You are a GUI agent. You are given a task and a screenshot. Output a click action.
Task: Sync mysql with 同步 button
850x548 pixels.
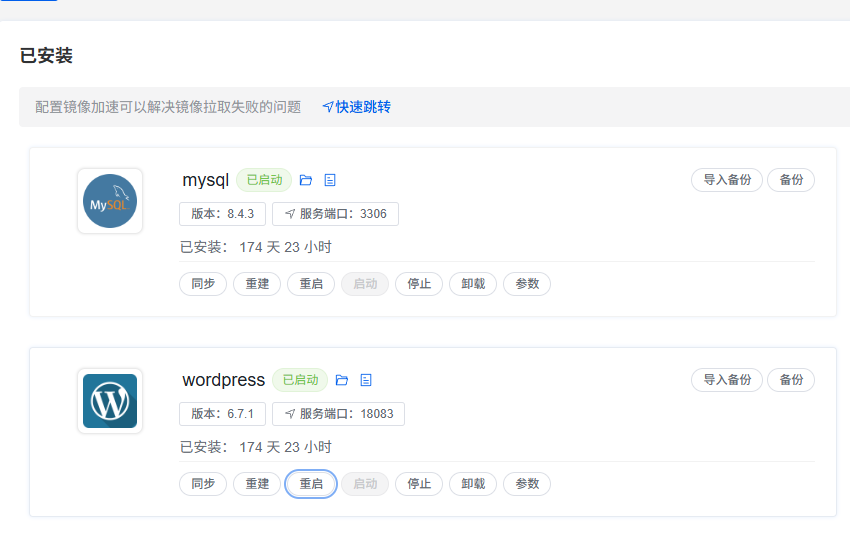203,284
